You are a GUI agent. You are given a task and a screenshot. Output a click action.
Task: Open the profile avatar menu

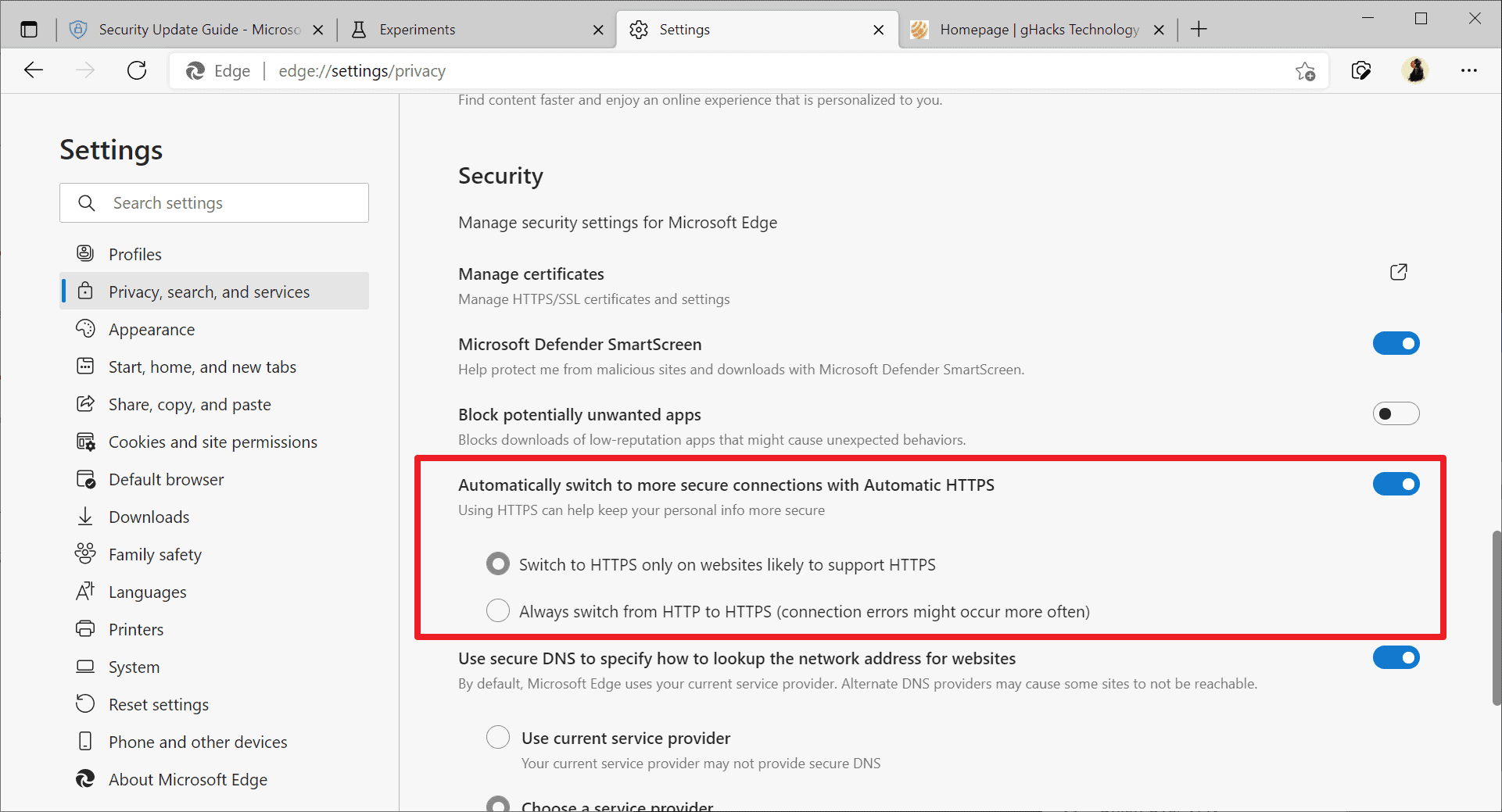(1416, 70)
